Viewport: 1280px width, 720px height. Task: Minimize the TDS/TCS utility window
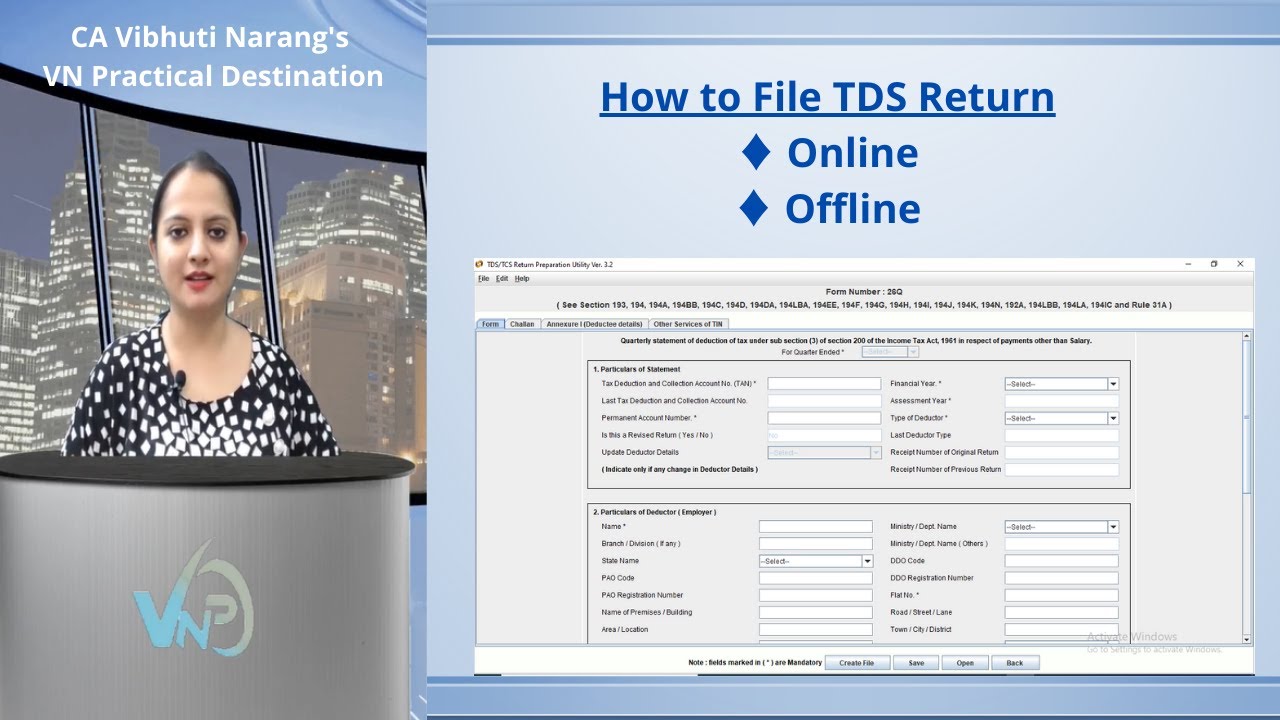coord(1189,264)
